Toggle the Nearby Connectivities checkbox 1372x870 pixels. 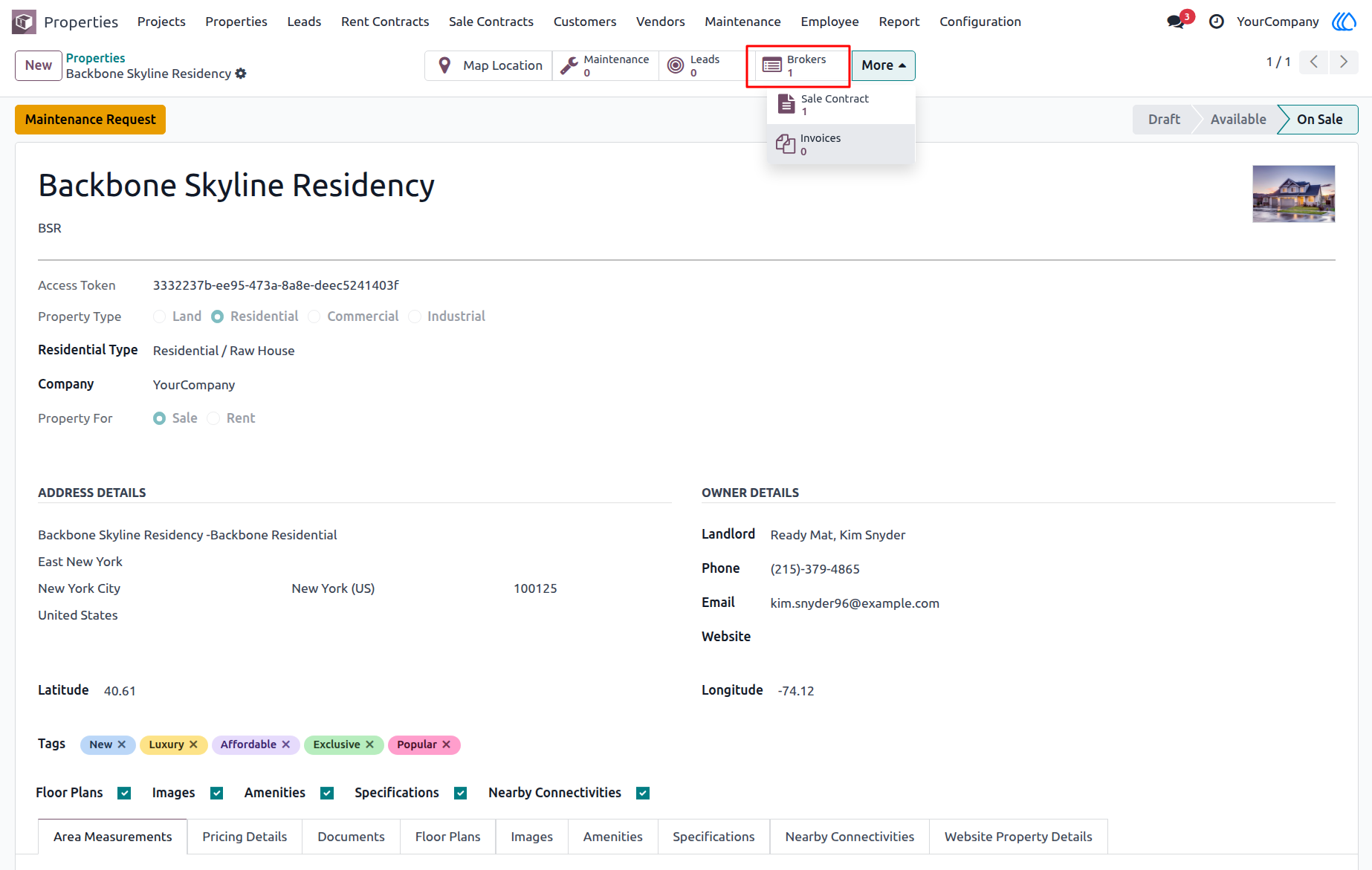[643, 793]
